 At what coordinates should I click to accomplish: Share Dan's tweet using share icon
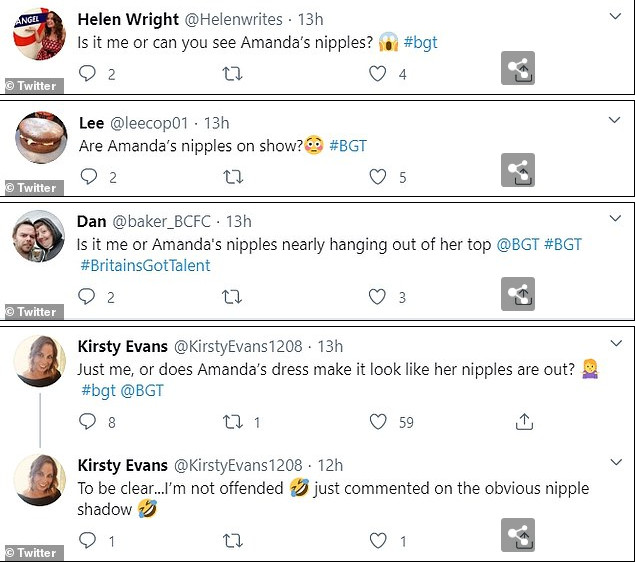pos(517,293)
